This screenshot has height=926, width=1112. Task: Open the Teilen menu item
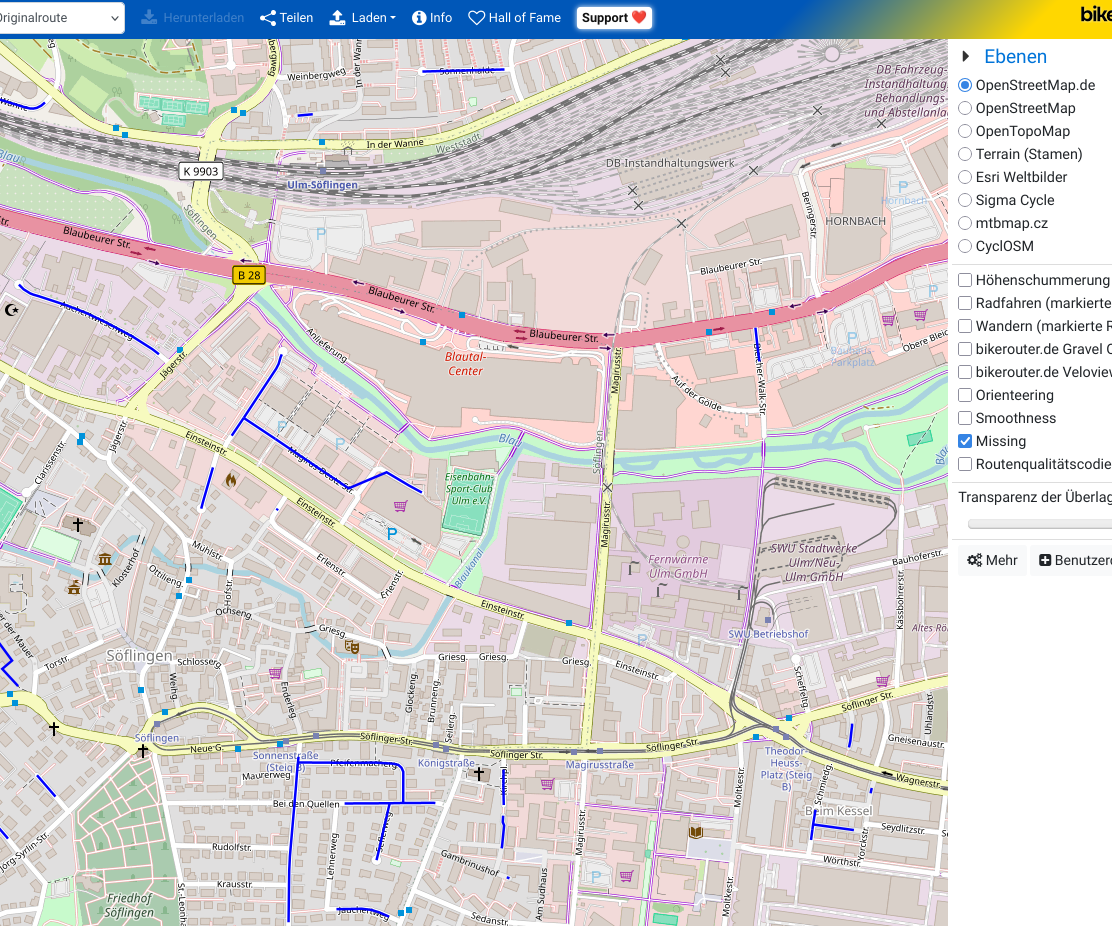pyautogui.click(x=286, y=18)
